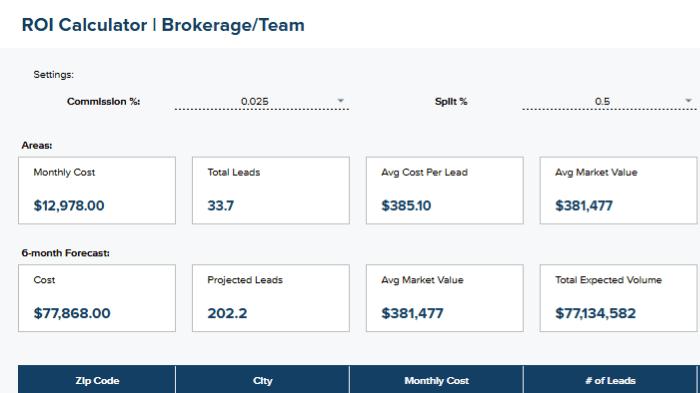
Task: Click the Monthly Cost column header
Action: [436, 380]
